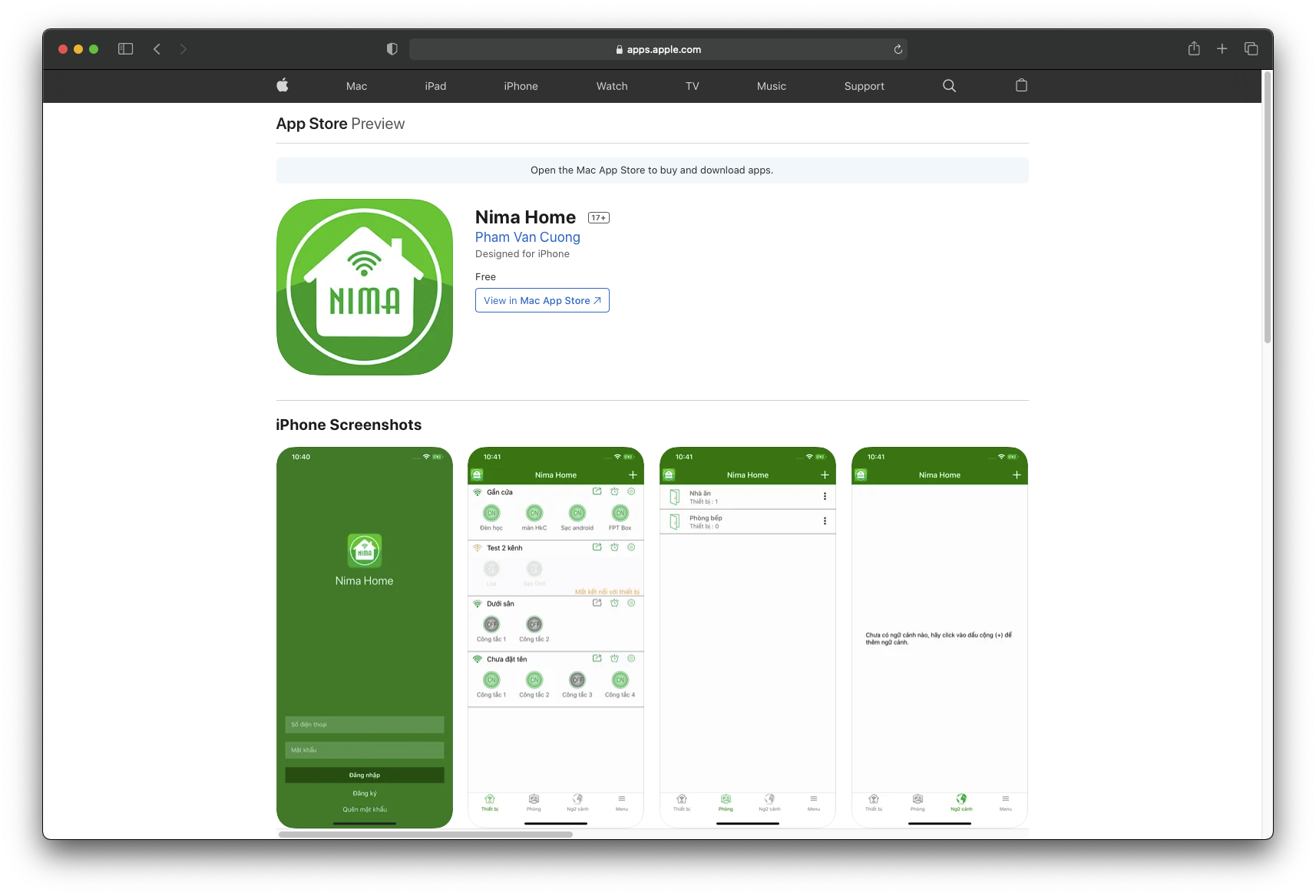Add a new tab with plus icon
The height and width of the screenshot is (896, 1316).
point(1222,49)
